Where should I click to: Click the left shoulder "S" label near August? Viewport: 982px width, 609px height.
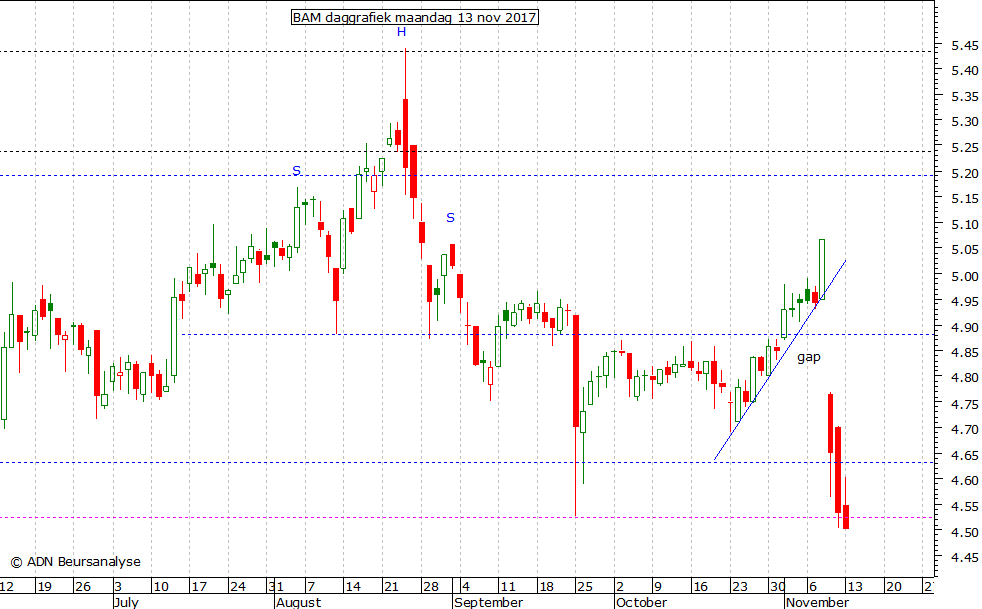pos(297,170)
